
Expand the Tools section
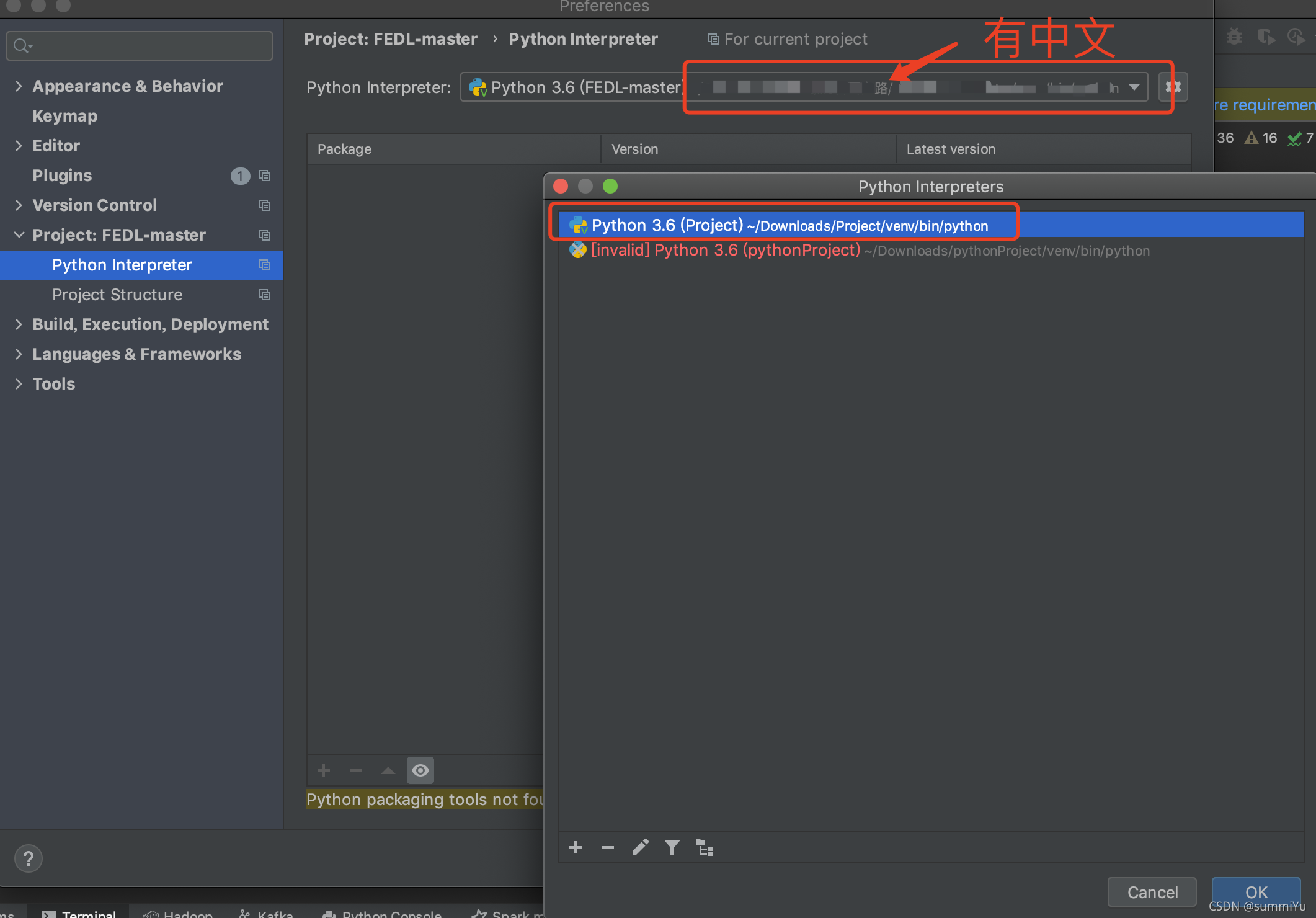point(19,384)
